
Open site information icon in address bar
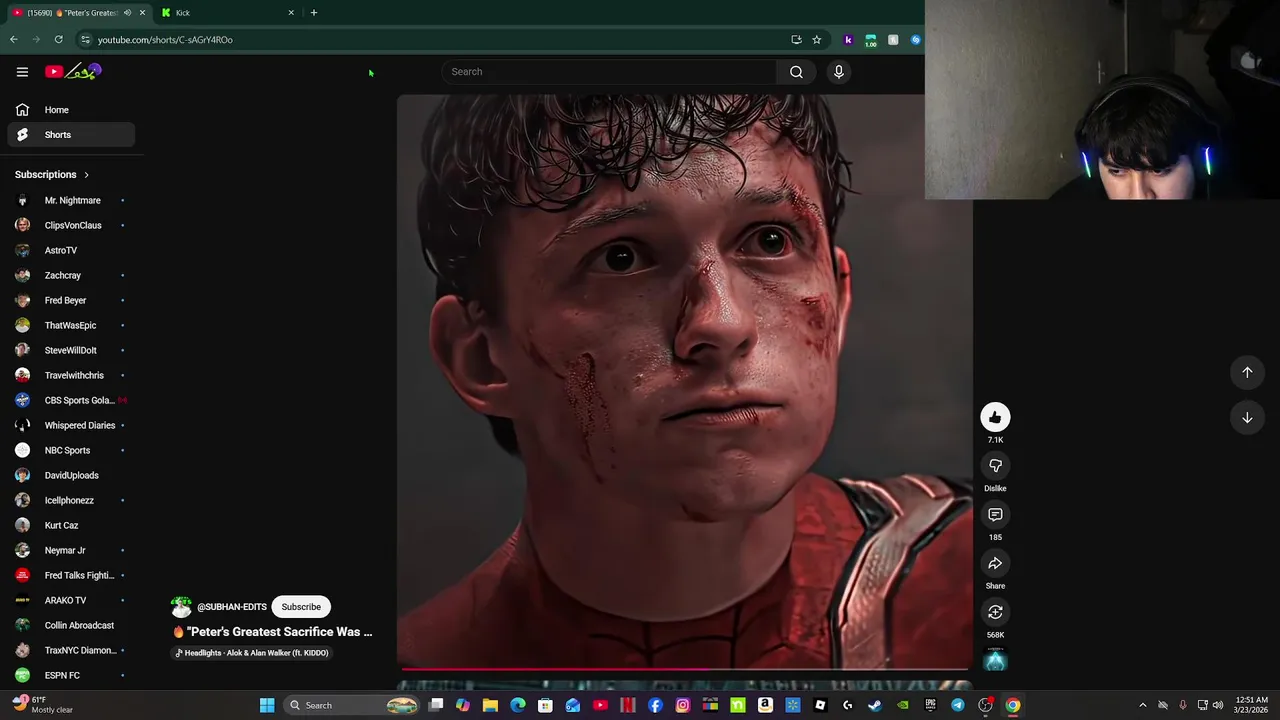coord(86,40)
